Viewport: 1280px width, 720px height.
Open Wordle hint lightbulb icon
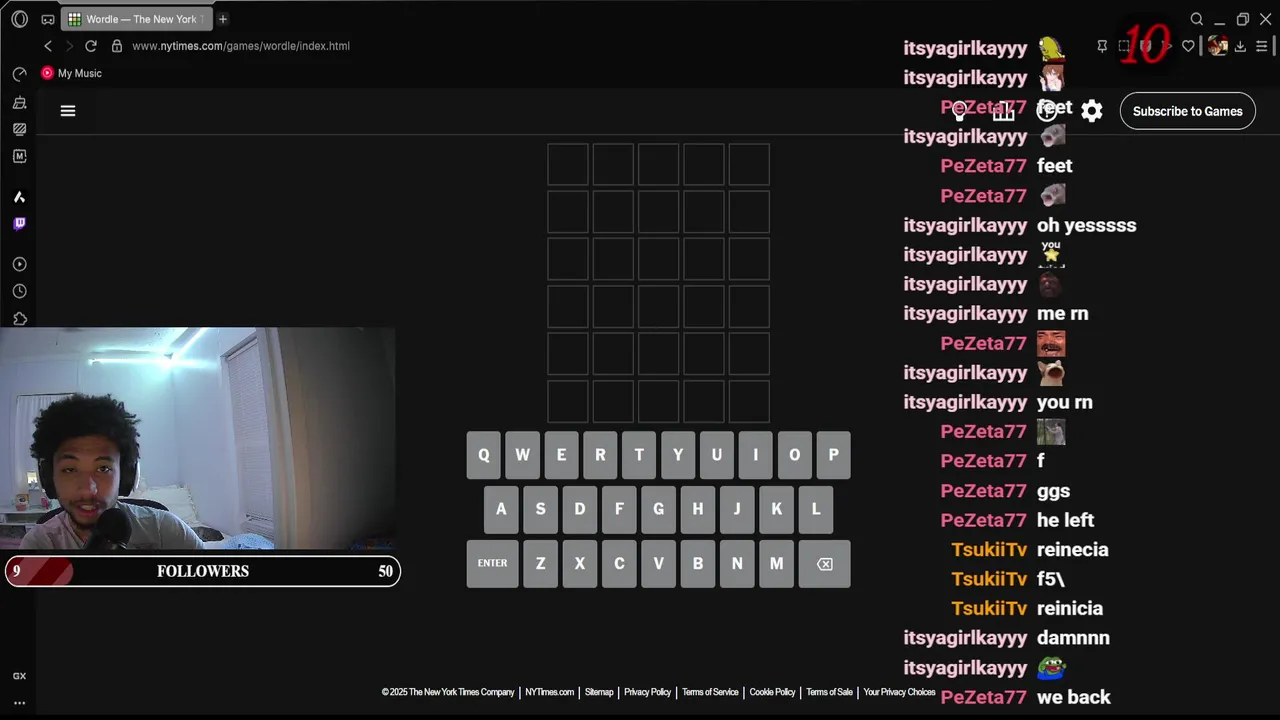(x=959, y=111)
